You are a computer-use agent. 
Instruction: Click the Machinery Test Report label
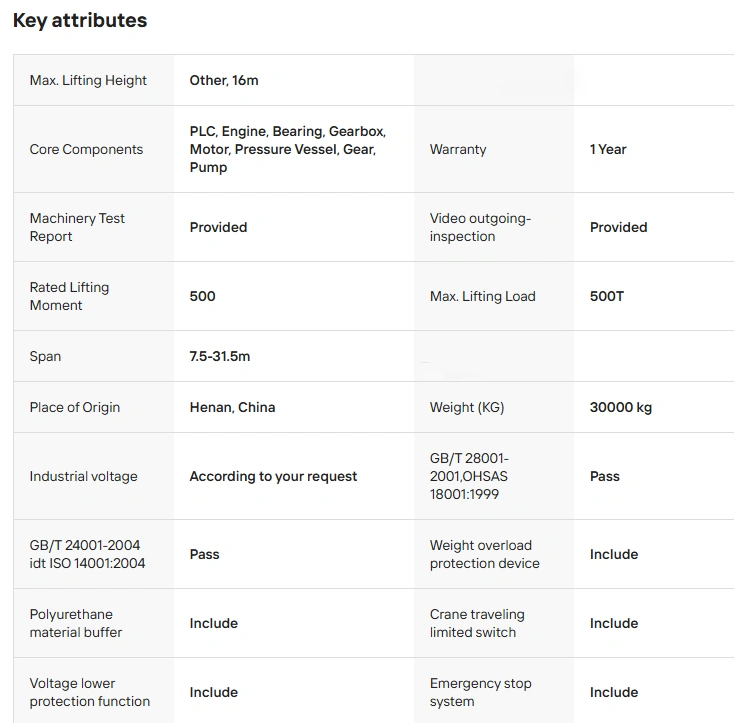click(x=77, y=227)
